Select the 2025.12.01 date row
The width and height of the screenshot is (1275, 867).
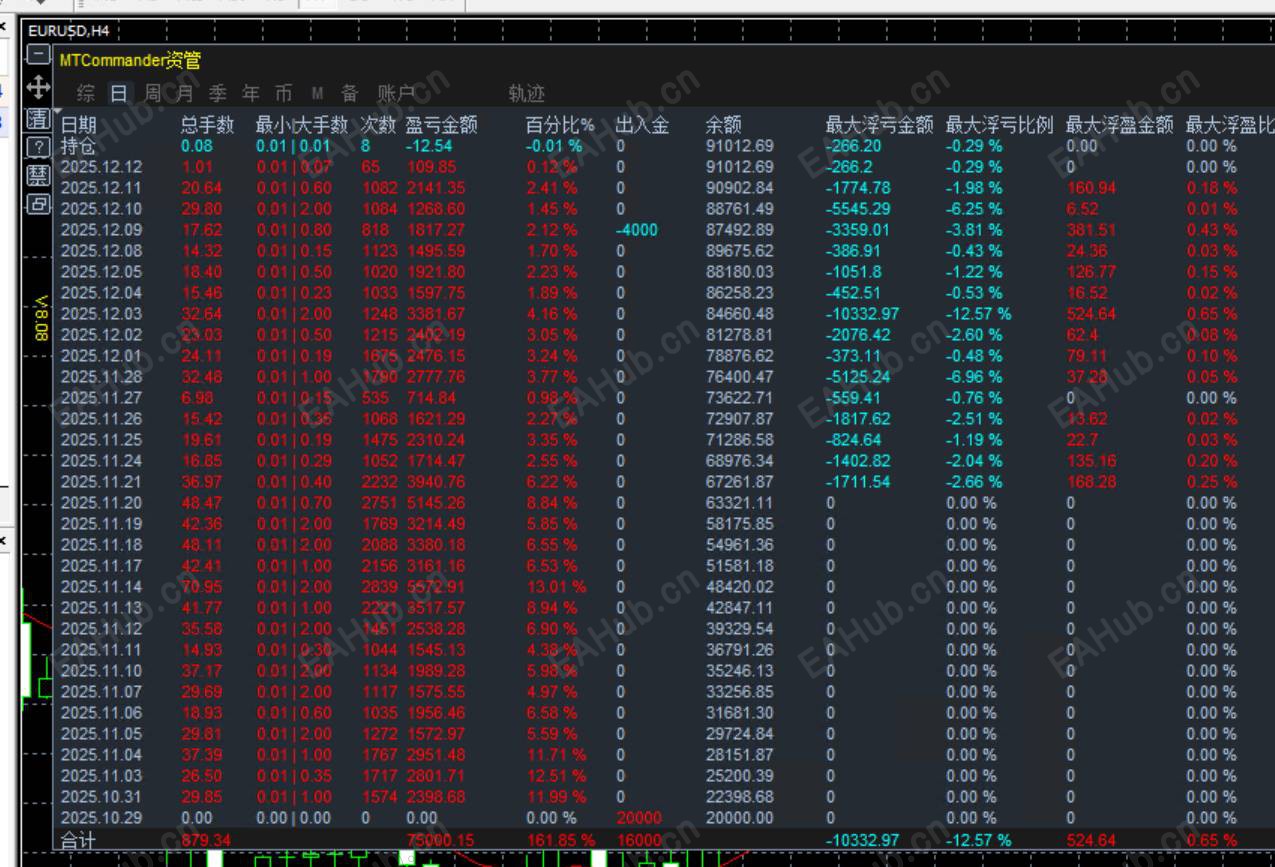tap(101, 356)
